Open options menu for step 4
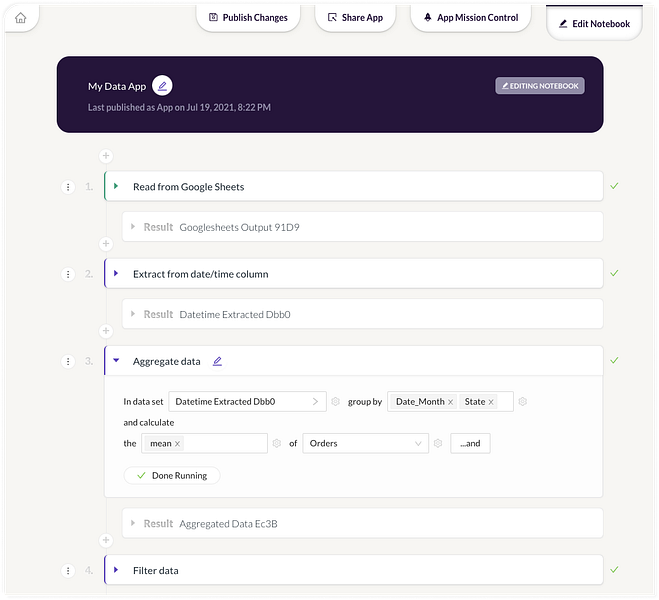Viewport: 659px width, 600px height. coord(68,571)
